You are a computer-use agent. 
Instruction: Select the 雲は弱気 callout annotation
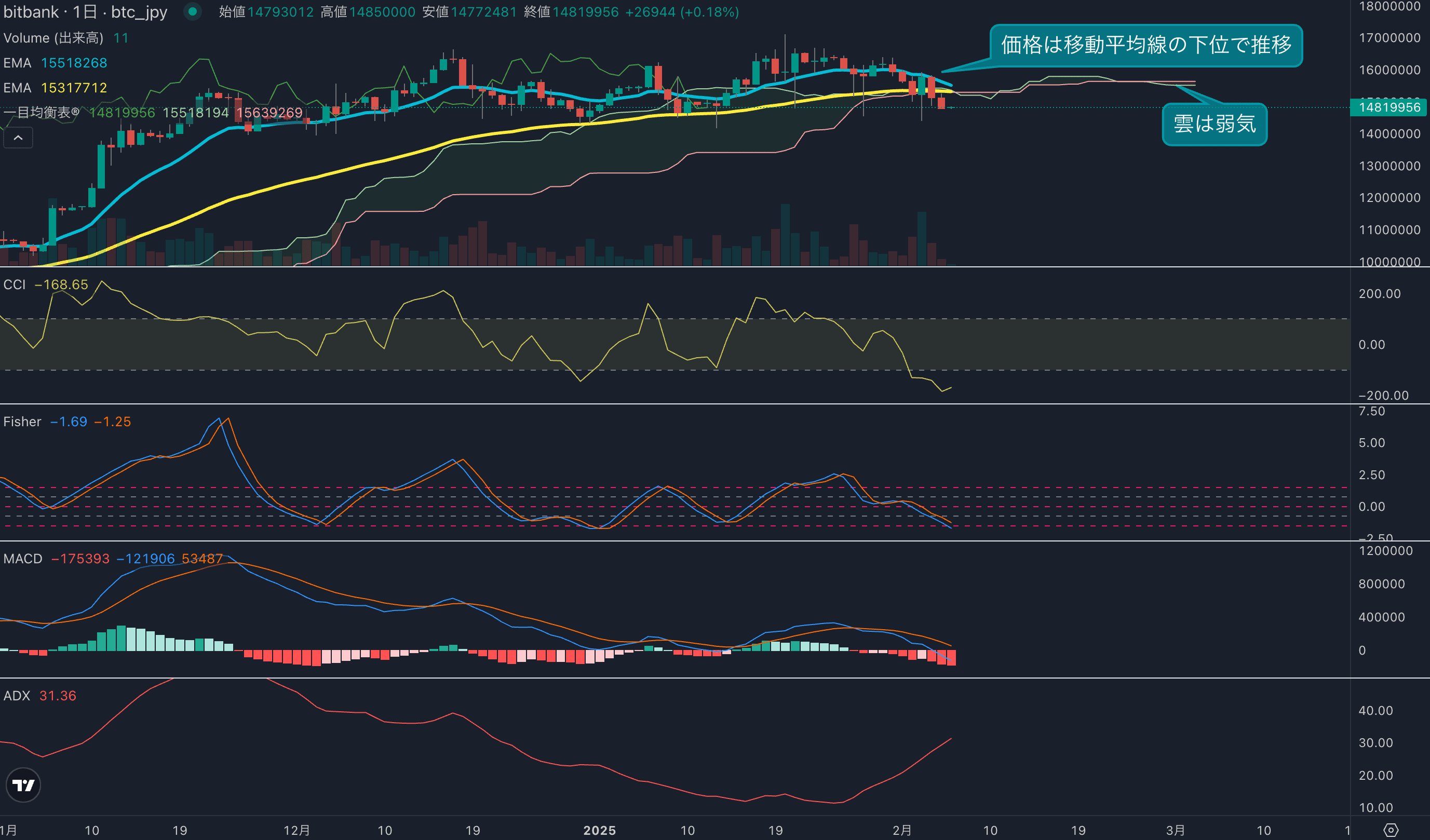1214,124
